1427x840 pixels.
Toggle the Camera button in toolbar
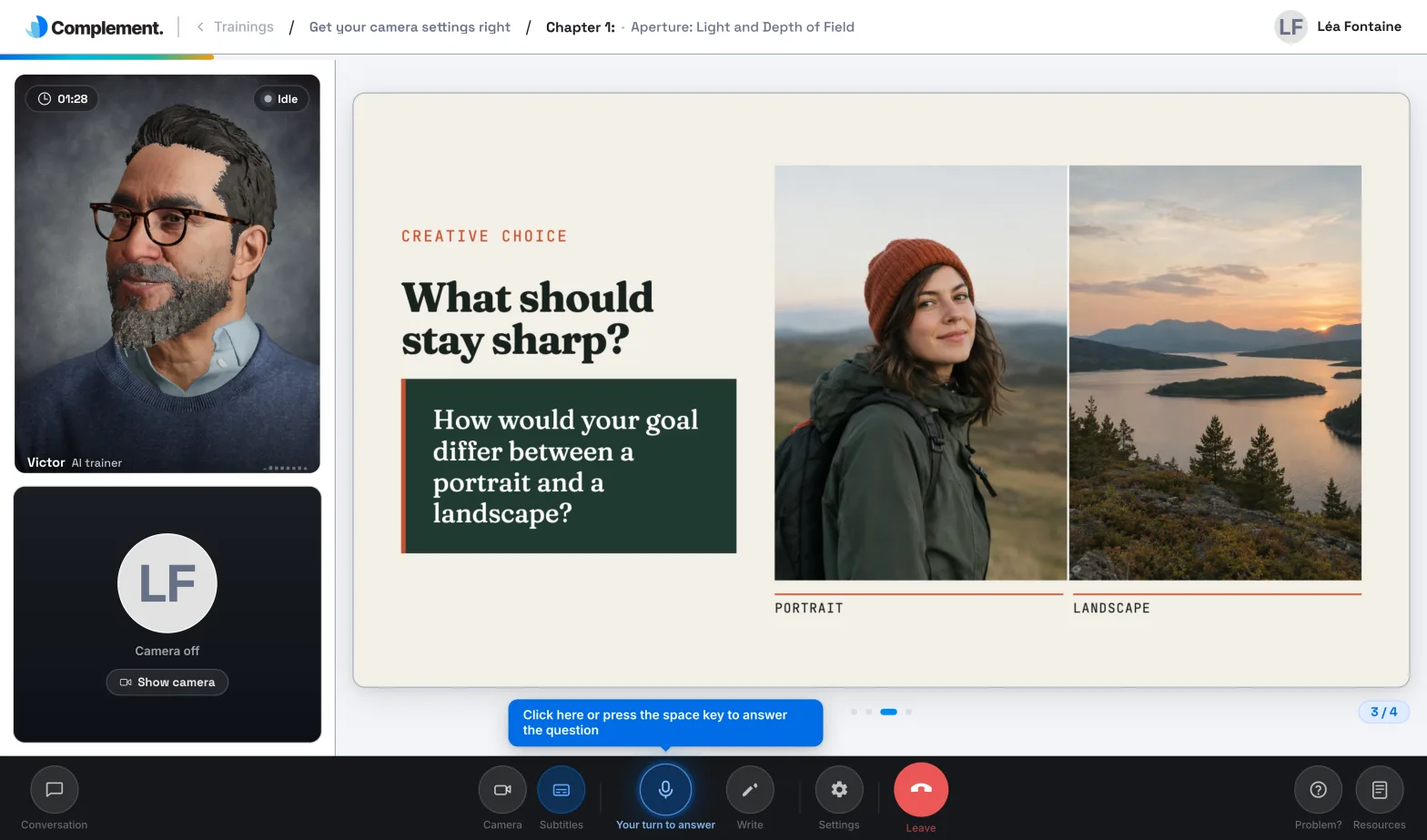coord(502,790)
